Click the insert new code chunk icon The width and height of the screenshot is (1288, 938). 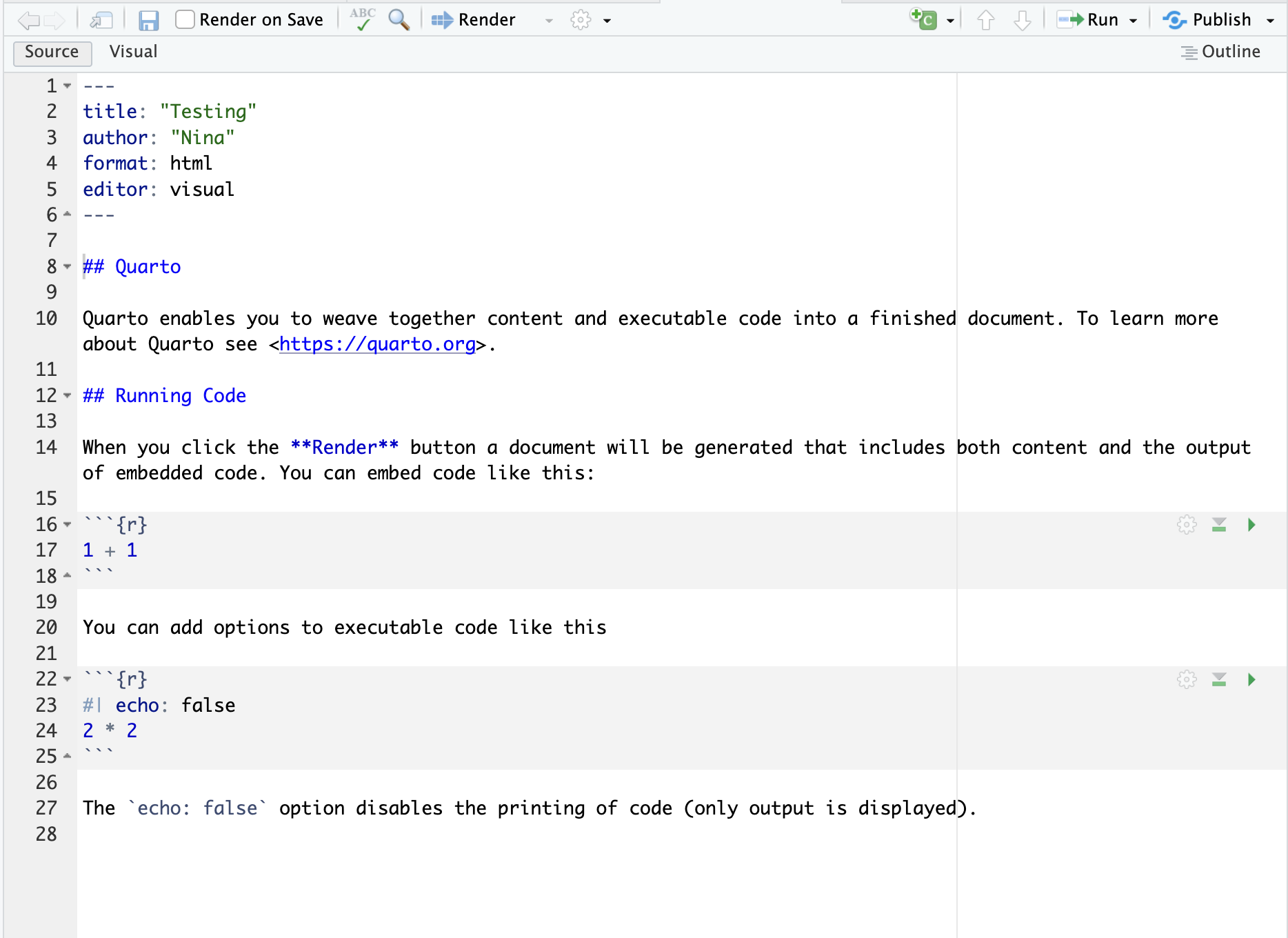(923, 19)
